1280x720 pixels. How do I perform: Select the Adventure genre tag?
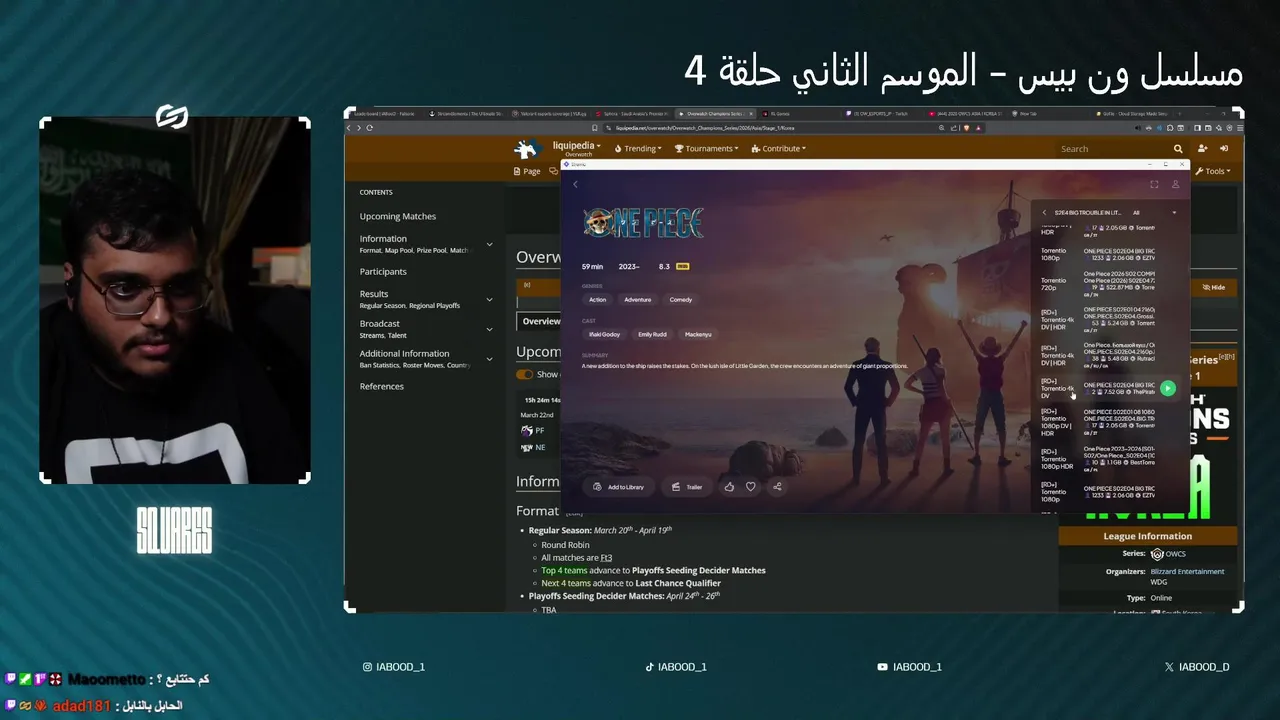[x=637, y=300]
